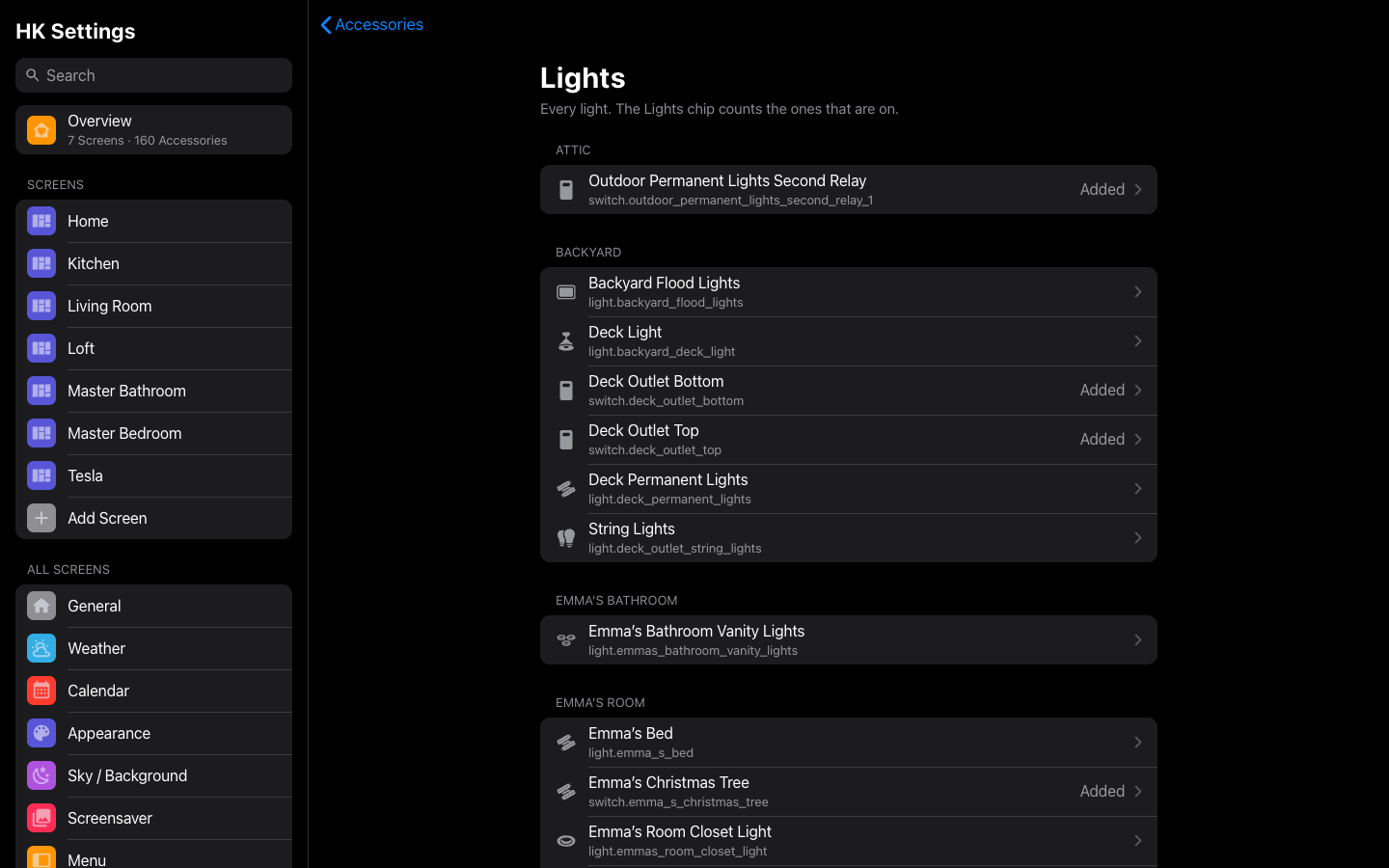Click the Add Screen plus icon
1389x868 pixels.
pyautogui.click(x=41, y=518)
